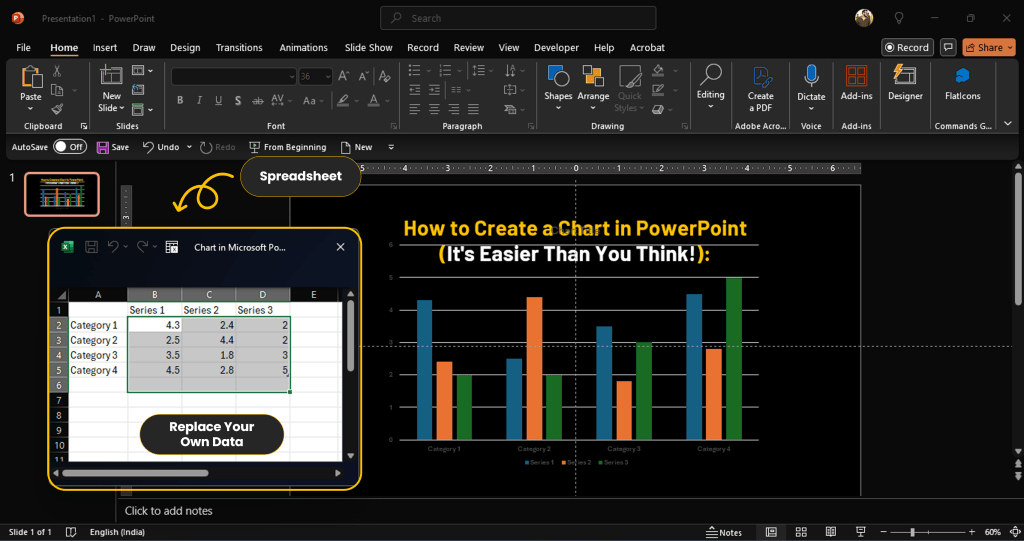Screen dimensions: 1024x541
Task: Toggle Bold formatting
Action: point(180,100)
